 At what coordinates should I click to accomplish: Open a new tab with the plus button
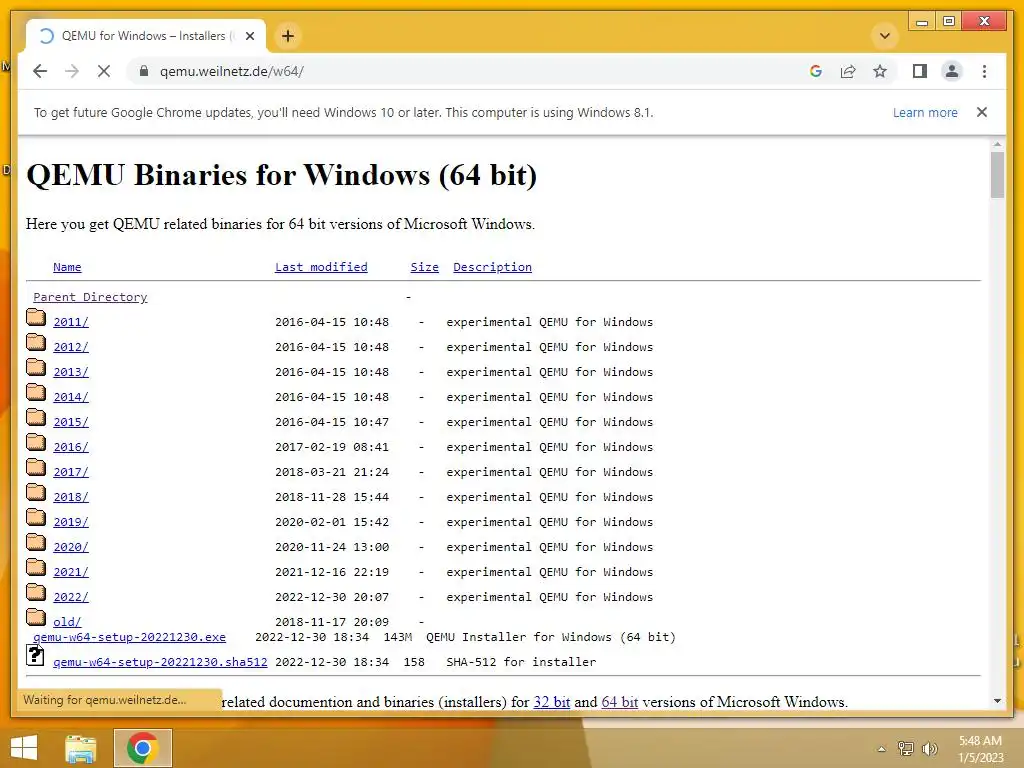click(288, 36)
